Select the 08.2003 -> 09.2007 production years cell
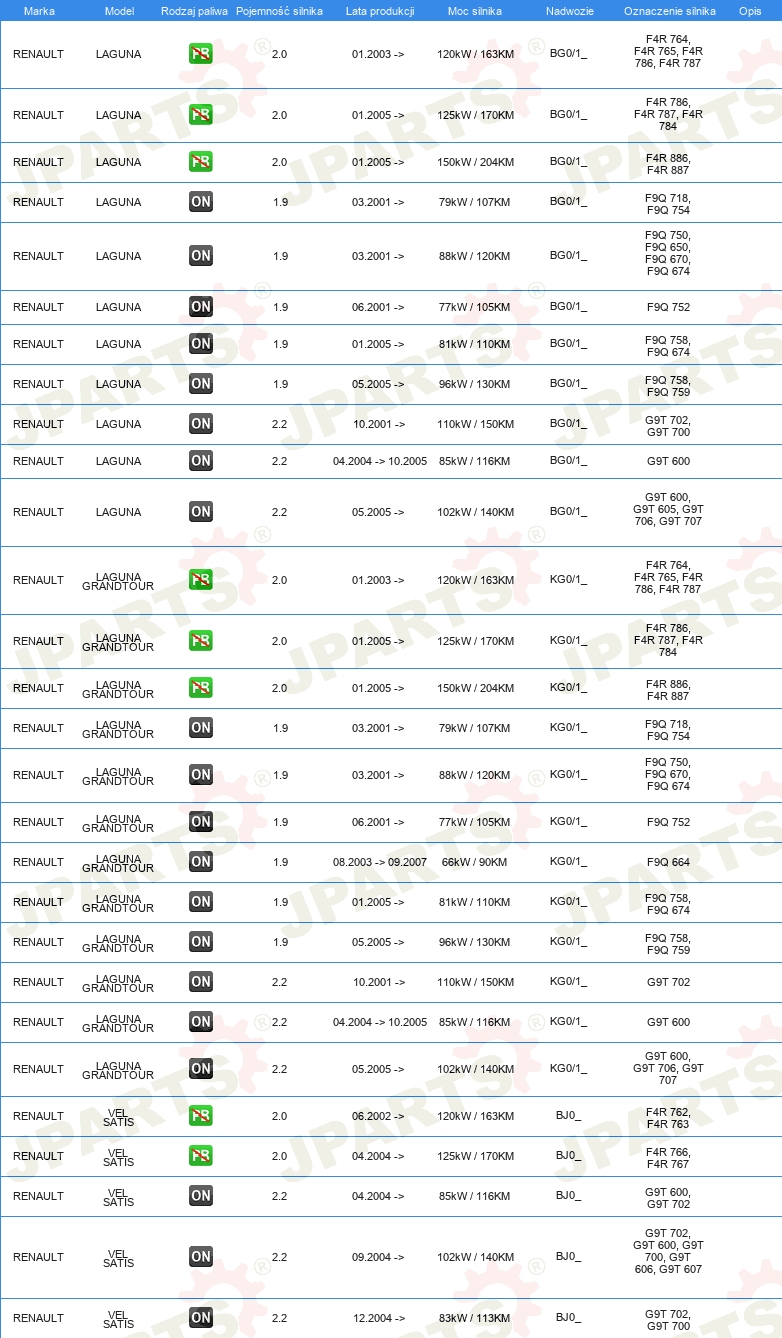Screen dimensions: 782x1338 click(x=380, y=862)
